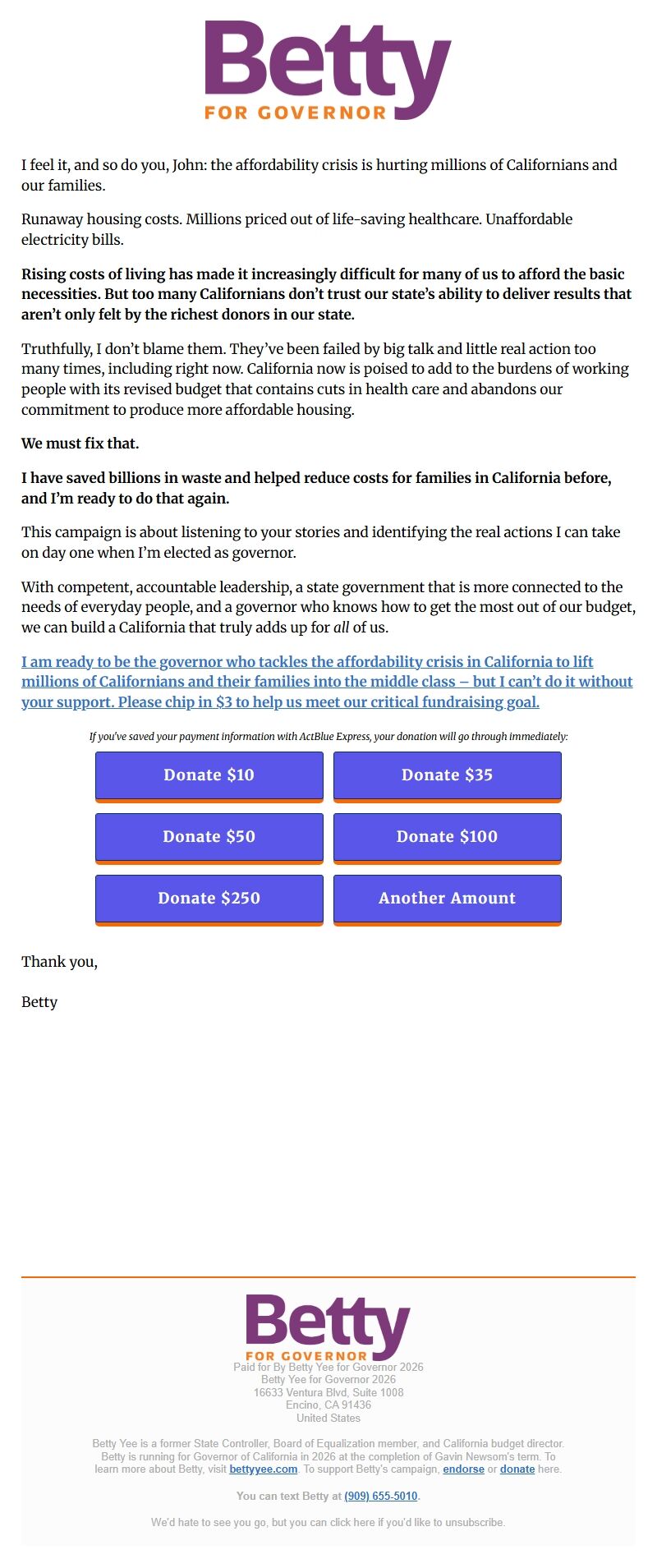Open the Another Amount donation option
The image size is (657, 1568).
(447, 899)
